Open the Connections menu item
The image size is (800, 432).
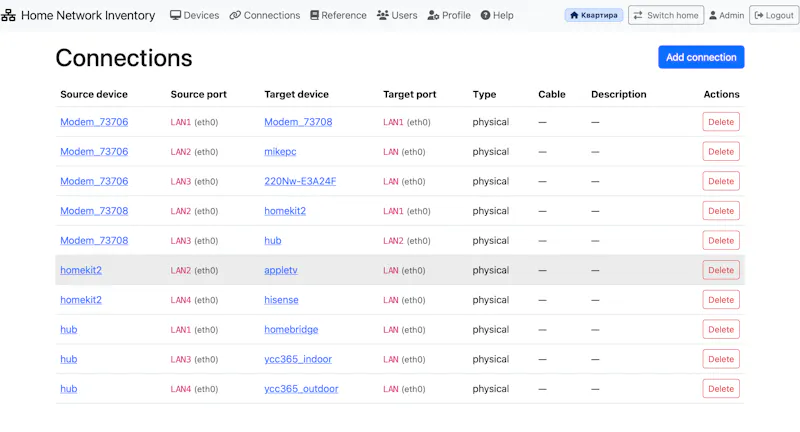pyautogui.click(x=265, y=15)
